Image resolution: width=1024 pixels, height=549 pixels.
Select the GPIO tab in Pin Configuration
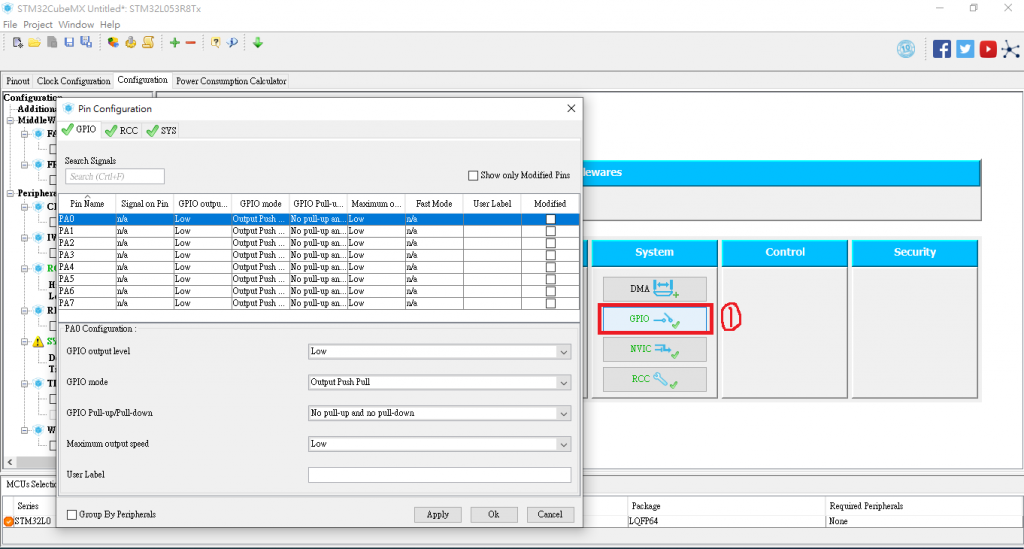[79, 129]
